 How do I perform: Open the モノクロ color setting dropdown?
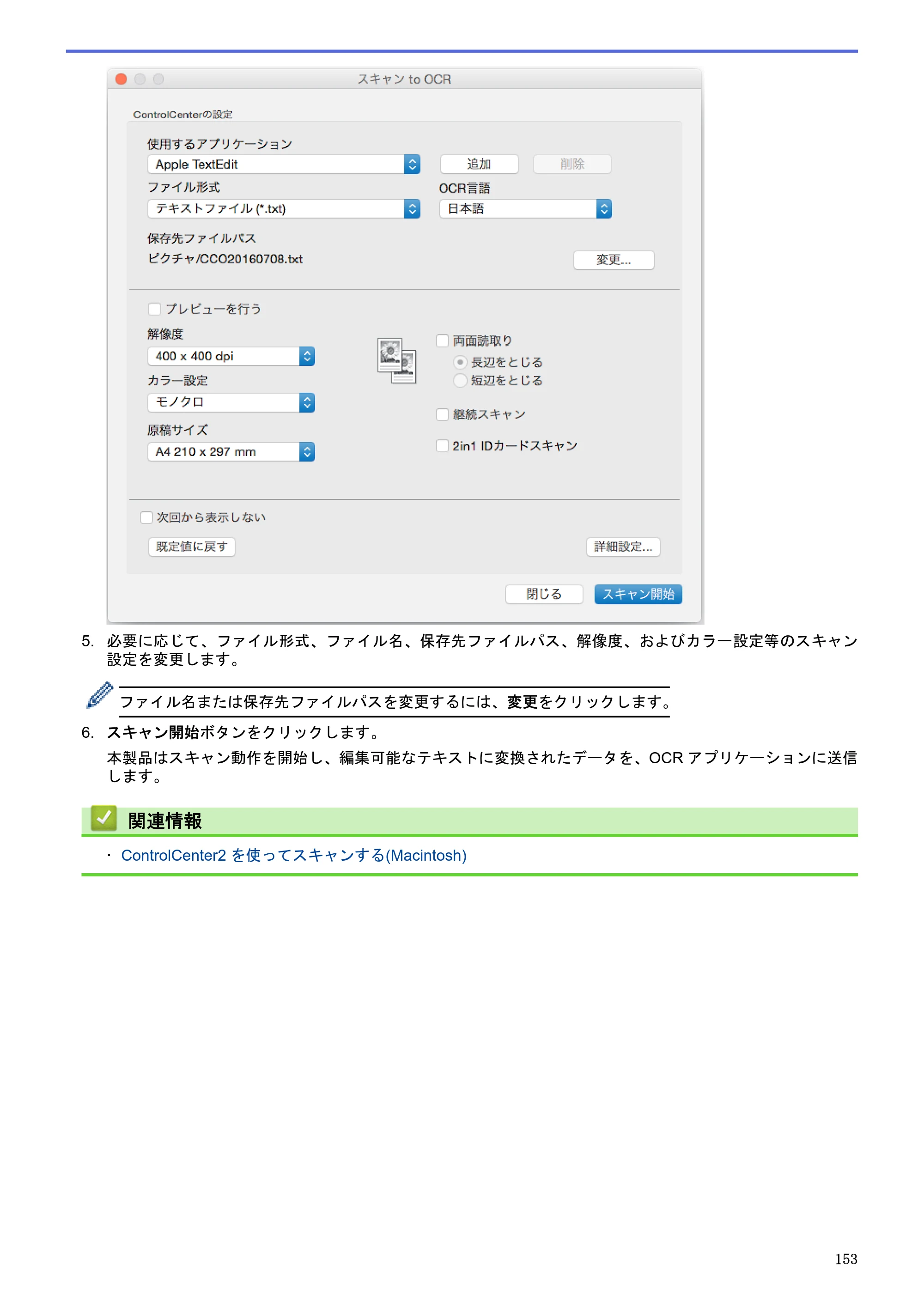pos(231,402)
